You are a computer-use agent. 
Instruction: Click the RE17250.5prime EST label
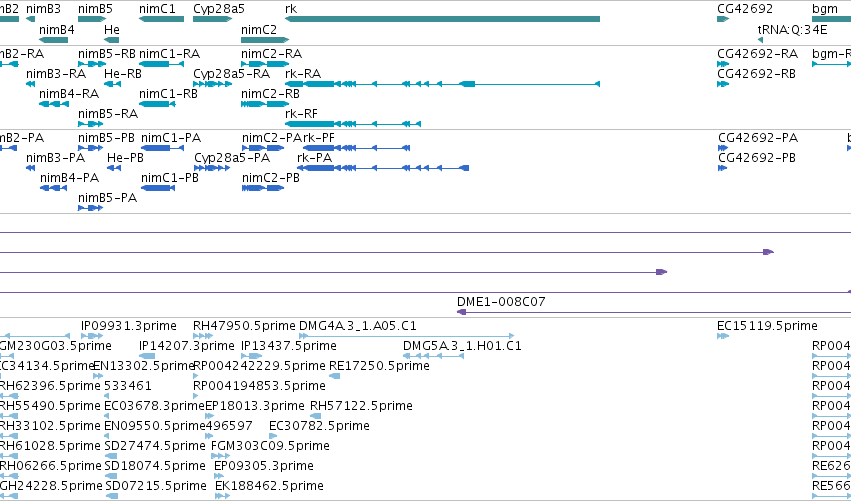[379, 366]
